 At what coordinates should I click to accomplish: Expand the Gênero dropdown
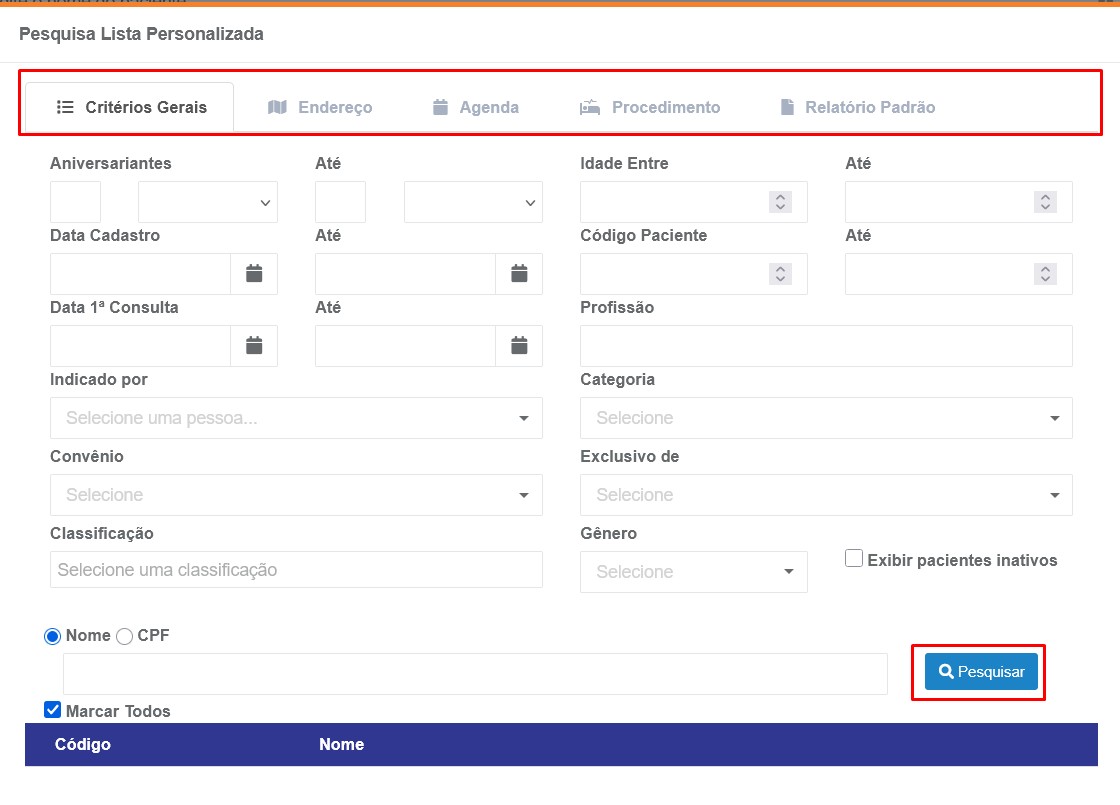[693, 572]
